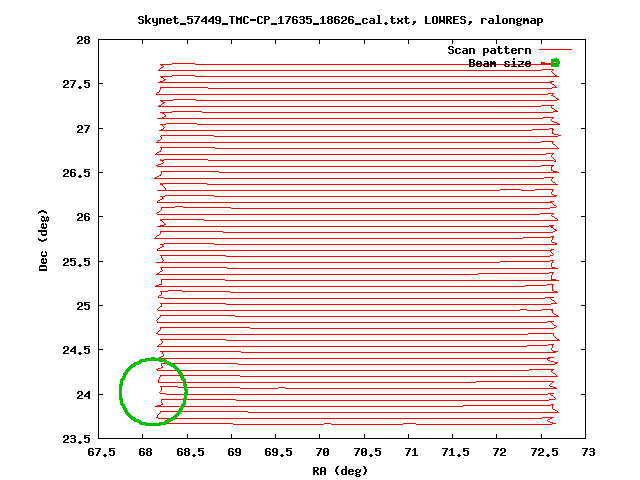Viewport: 640px width, 480px height.
Task: Click y-axis tick label 24
Action: 83,395
